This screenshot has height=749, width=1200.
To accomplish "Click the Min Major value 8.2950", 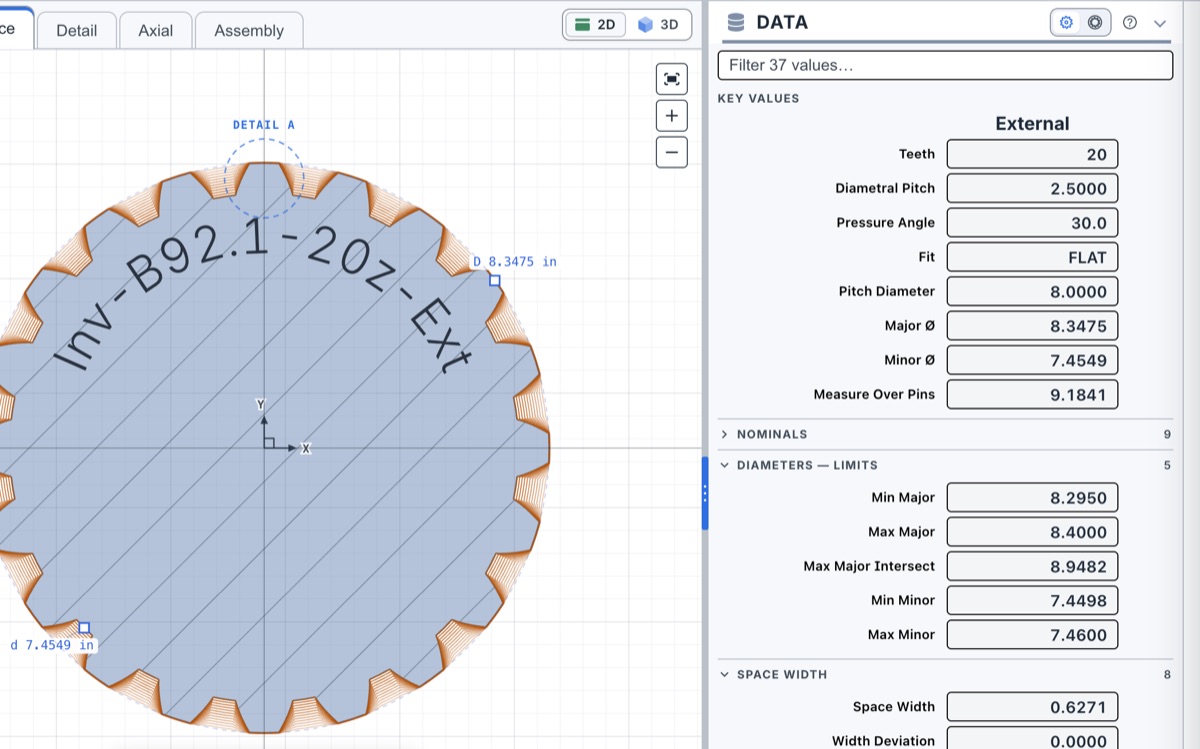I will pos(1032,497).
